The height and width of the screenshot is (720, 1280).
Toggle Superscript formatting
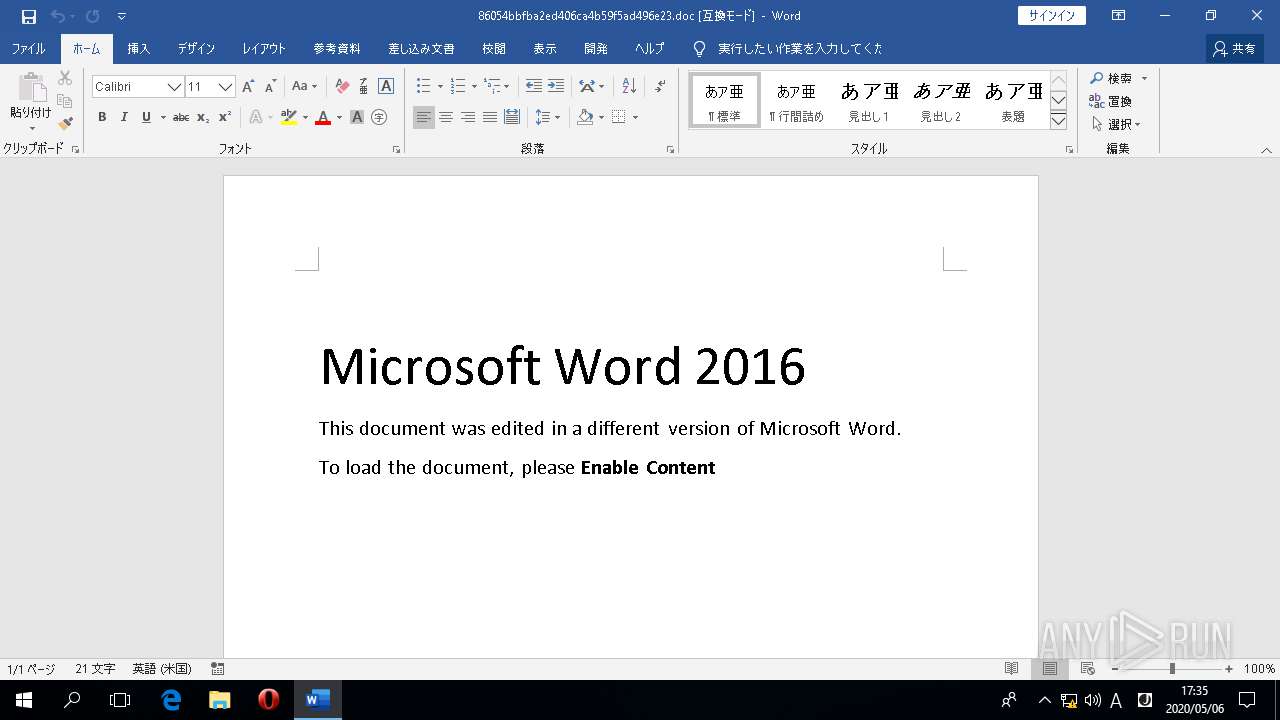click(225, 117)
